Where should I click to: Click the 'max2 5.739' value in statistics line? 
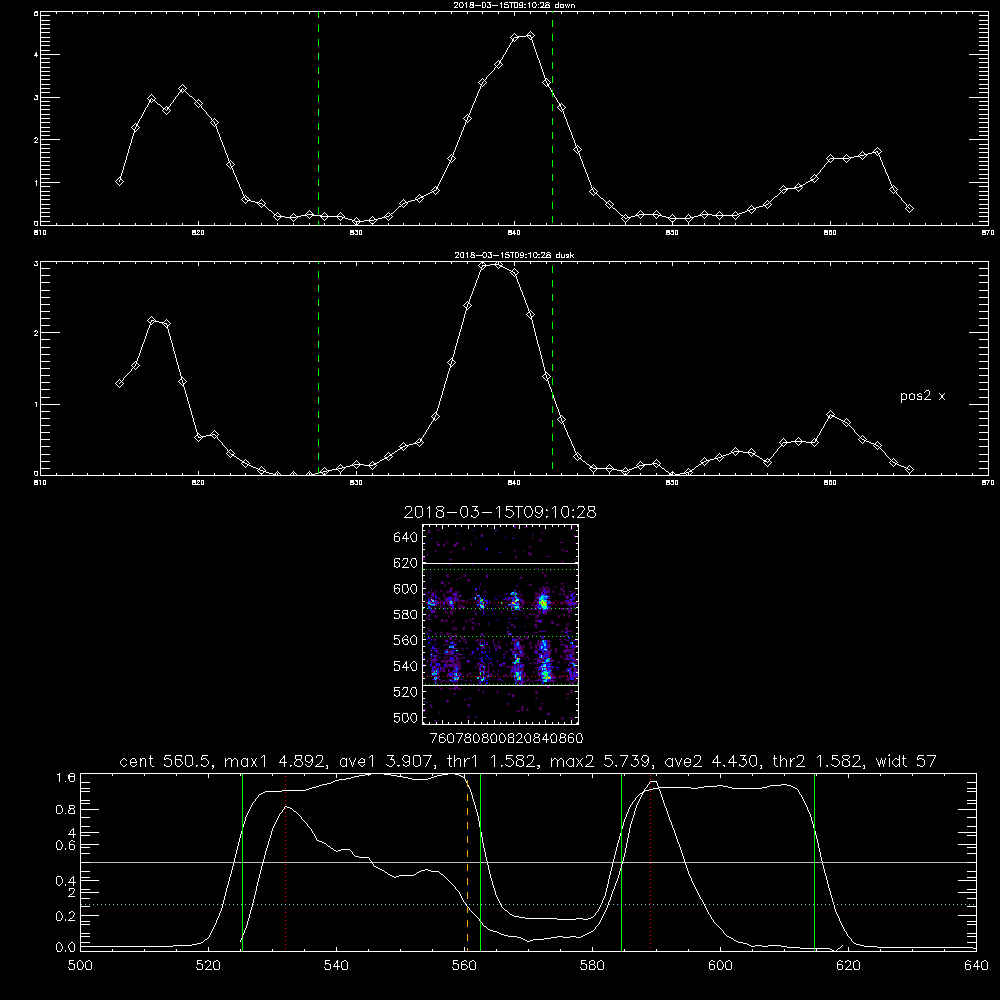coord(599,761)
